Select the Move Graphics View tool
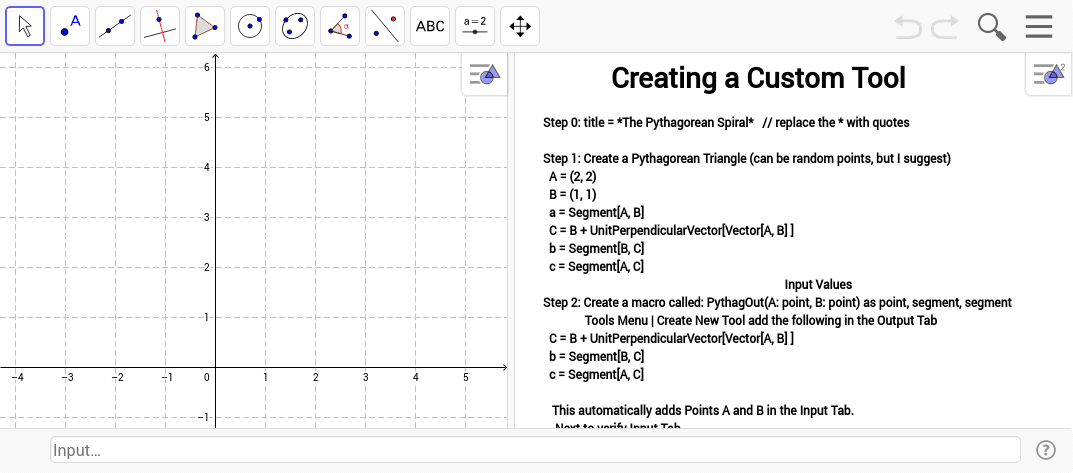 (520, 27)
